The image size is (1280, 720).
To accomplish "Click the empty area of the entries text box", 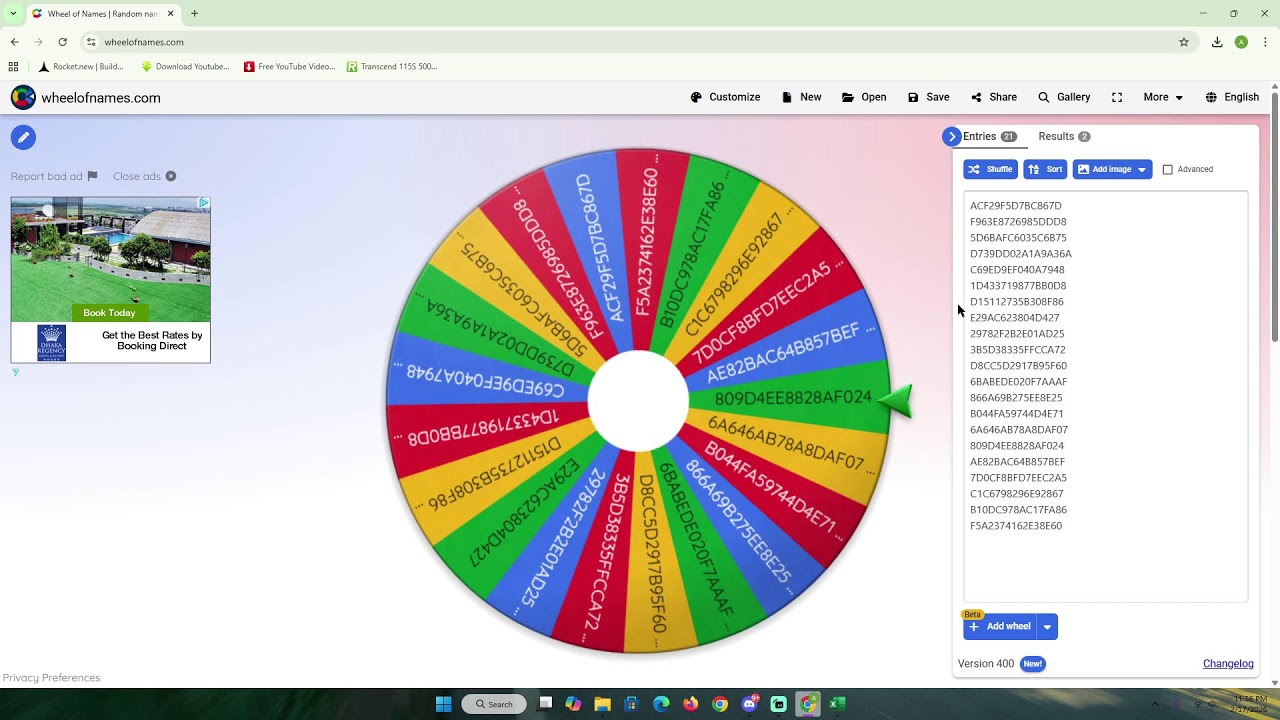I will 1105,567.
